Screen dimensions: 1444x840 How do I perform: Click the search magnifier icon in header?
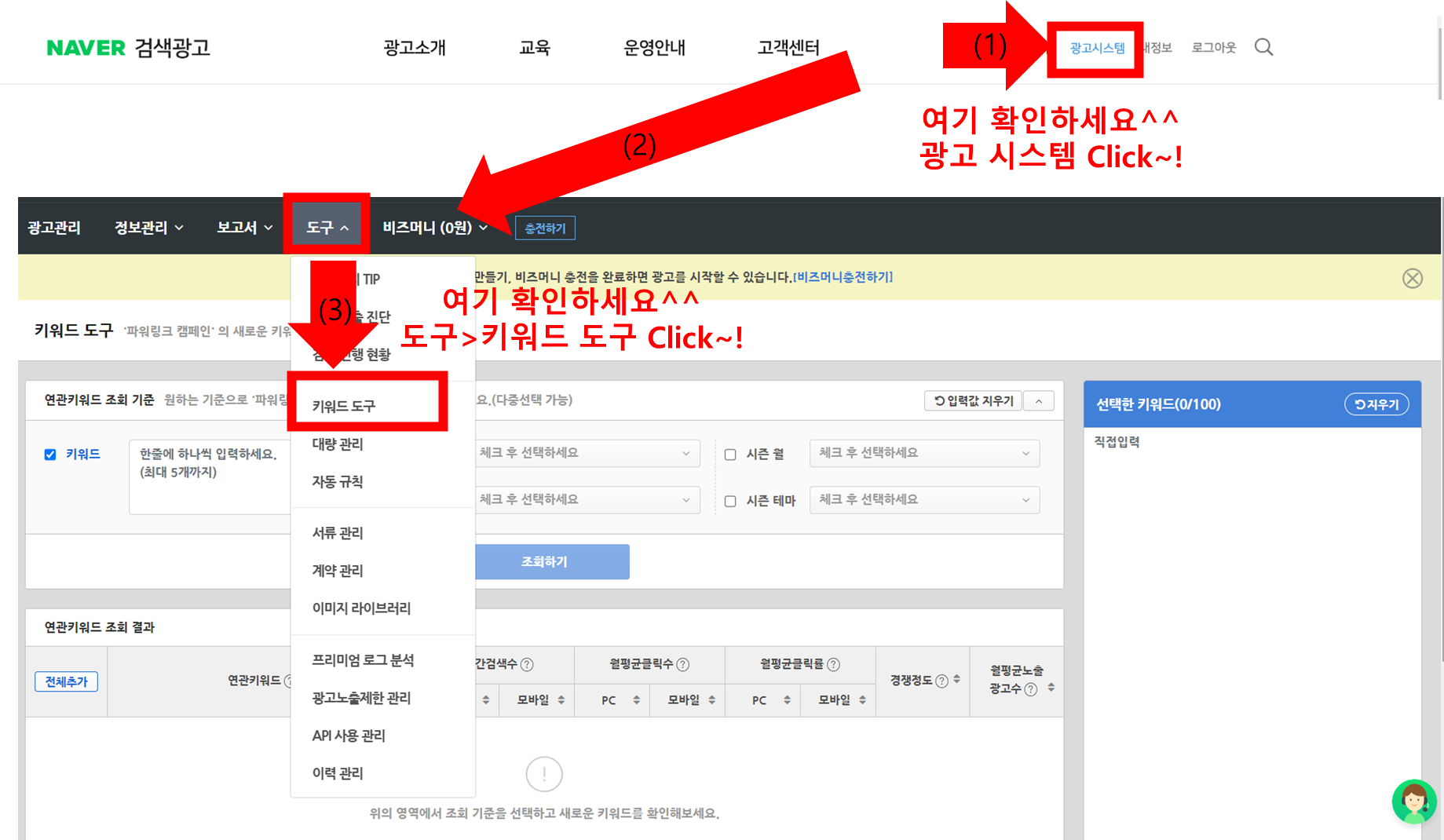coord(1263,47)
